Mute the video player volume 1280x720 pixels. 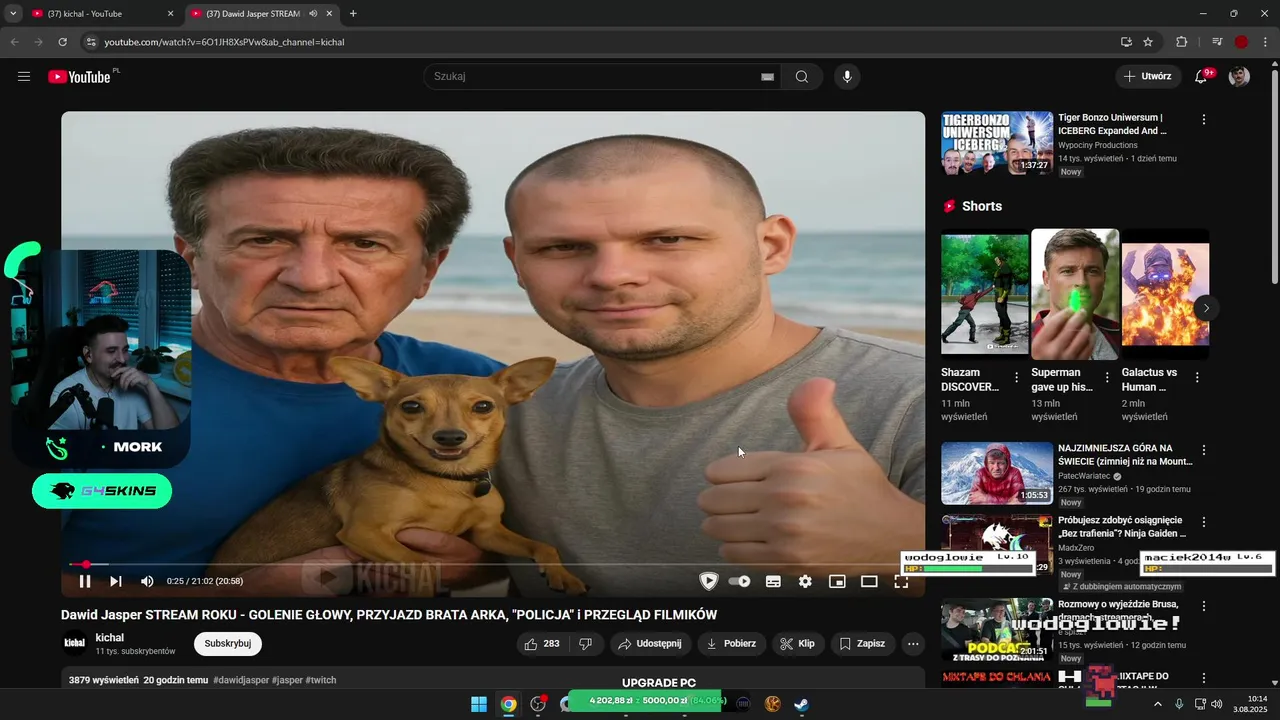pos(147,581)
